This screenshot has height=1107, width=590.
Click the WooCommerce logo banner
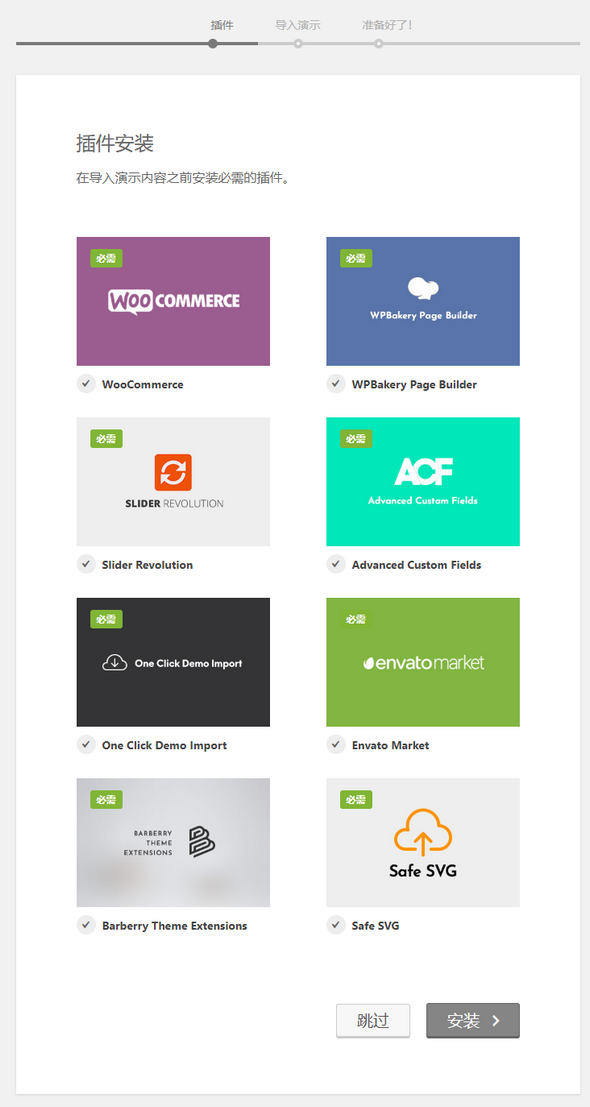pyautogui.click(x=173, y=301)
